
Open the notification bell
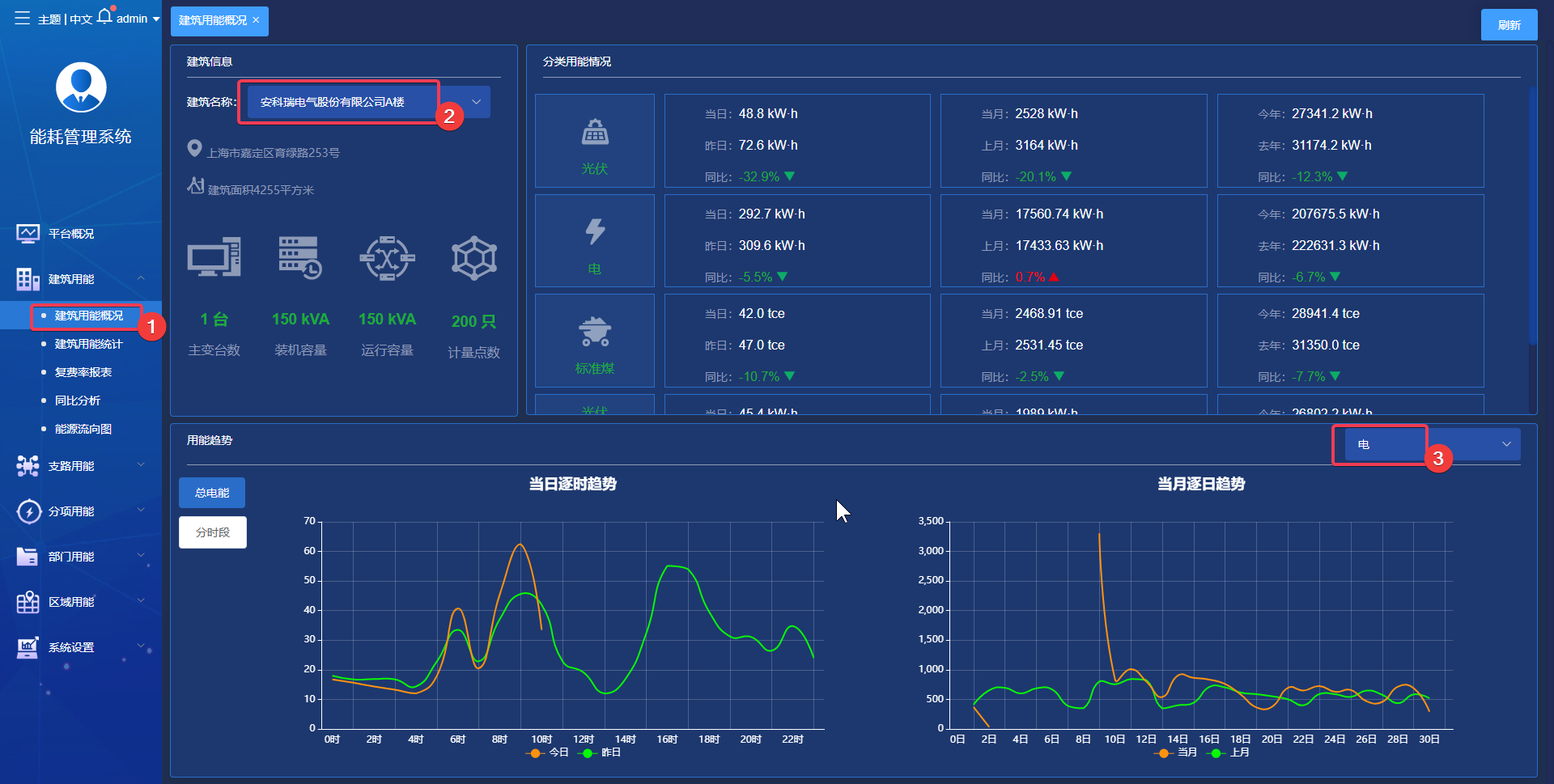coord(105,16)
